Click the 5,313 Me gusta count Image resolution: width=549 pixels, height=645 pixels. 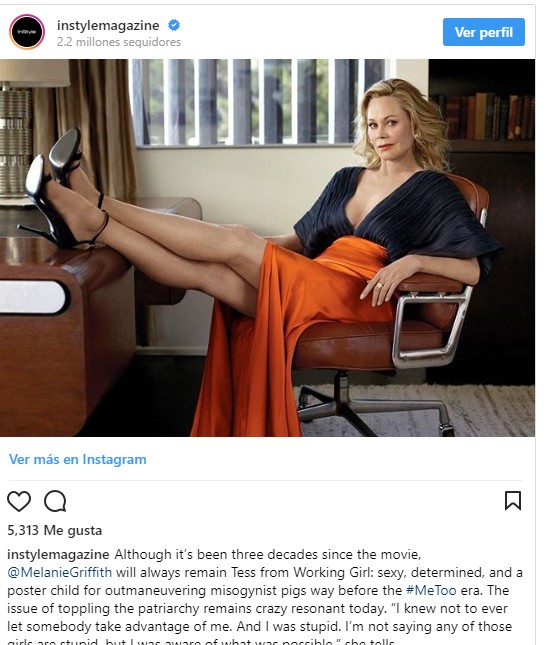pos(55,530)
